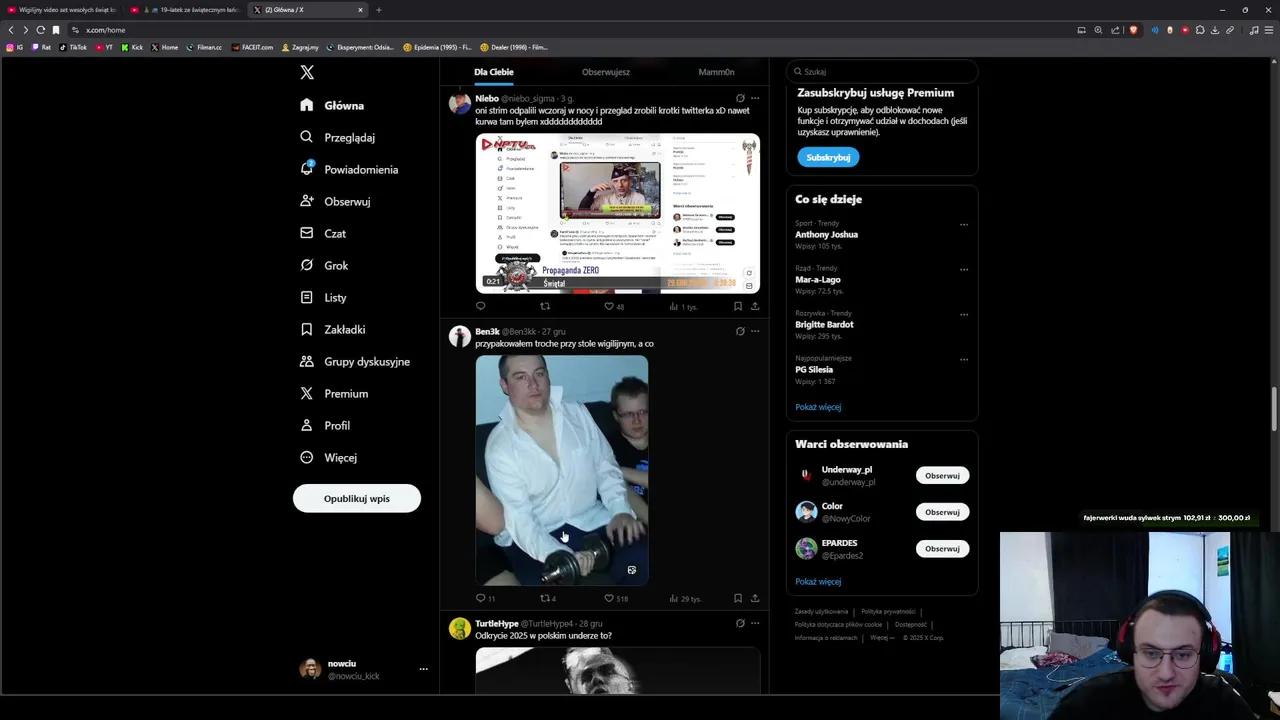Screen dimensions: 1280x720
Task: Open Grupy dyskusyjne communities
Action: 354,361
